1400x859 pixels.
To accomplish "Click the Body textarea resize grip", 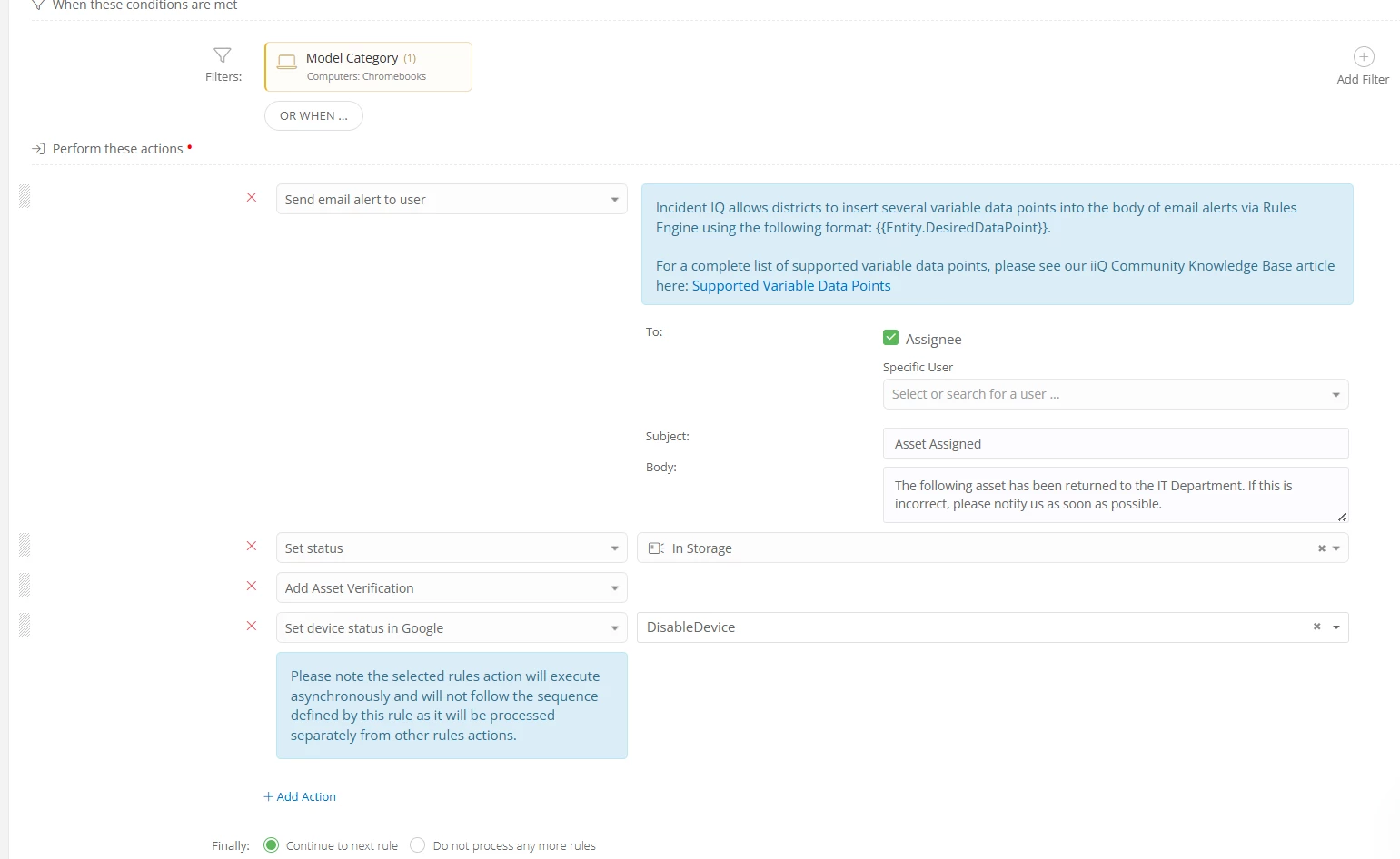I will [x=1342, y=517].
